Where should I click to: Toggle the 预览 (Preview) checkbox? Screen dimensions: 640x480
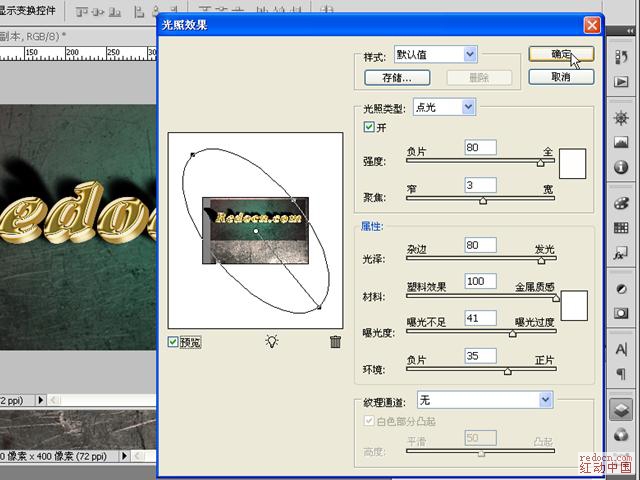point(174,342)
